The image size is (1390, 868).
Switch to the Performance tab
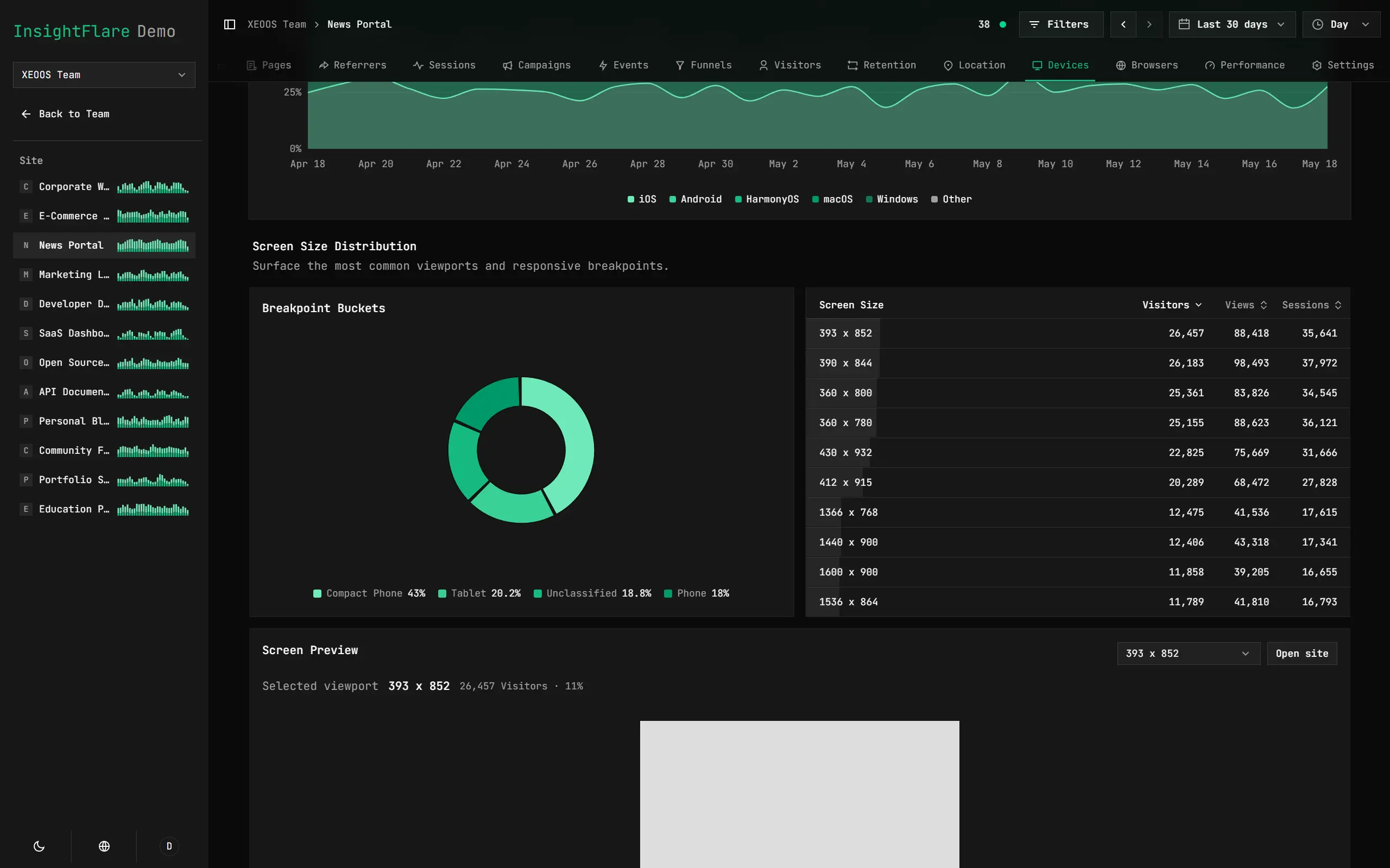pos(1244,65)
